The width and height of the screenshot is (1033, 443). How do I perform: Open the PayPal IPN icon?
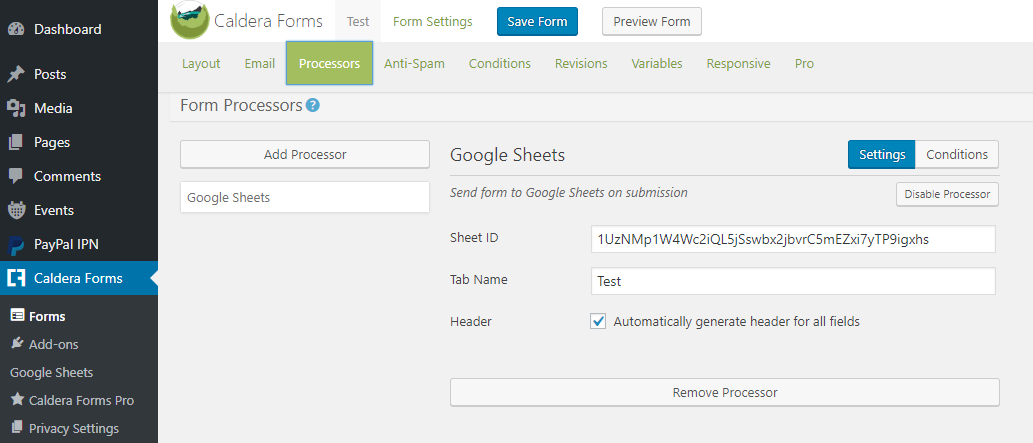click(16, 245)
